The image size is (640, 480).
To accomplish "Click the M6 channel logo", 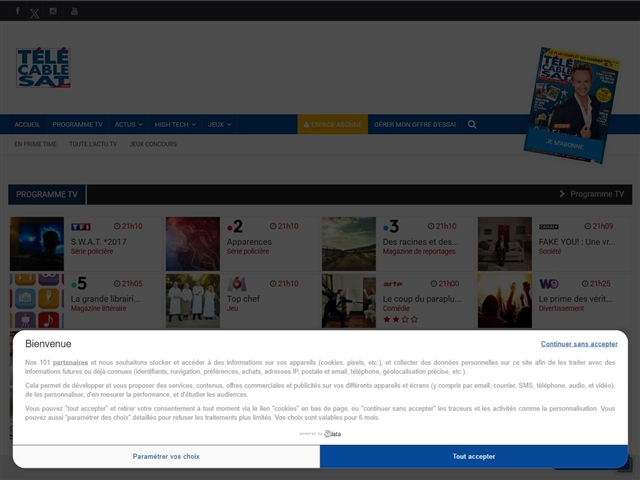I will (237, 283).
